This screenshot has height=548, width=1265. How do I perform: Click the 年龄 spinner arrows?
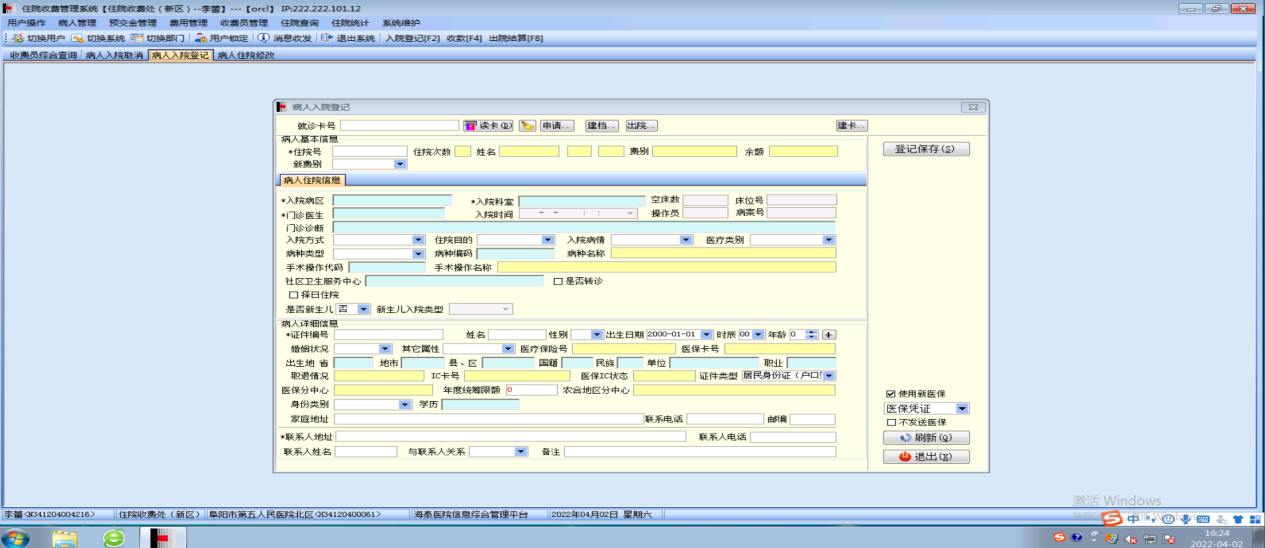813,334
